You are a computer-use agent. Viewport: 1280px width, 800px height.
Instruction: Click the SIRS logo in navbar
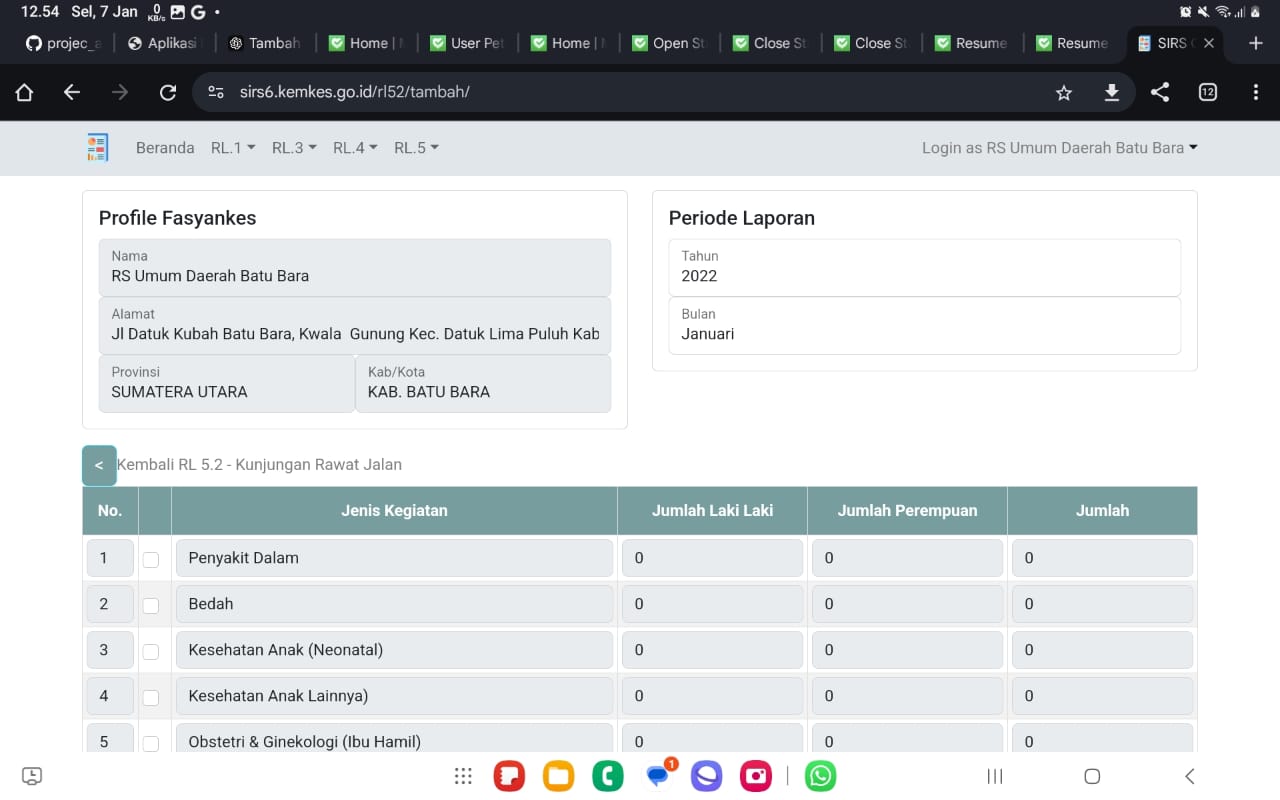point(97,147)
